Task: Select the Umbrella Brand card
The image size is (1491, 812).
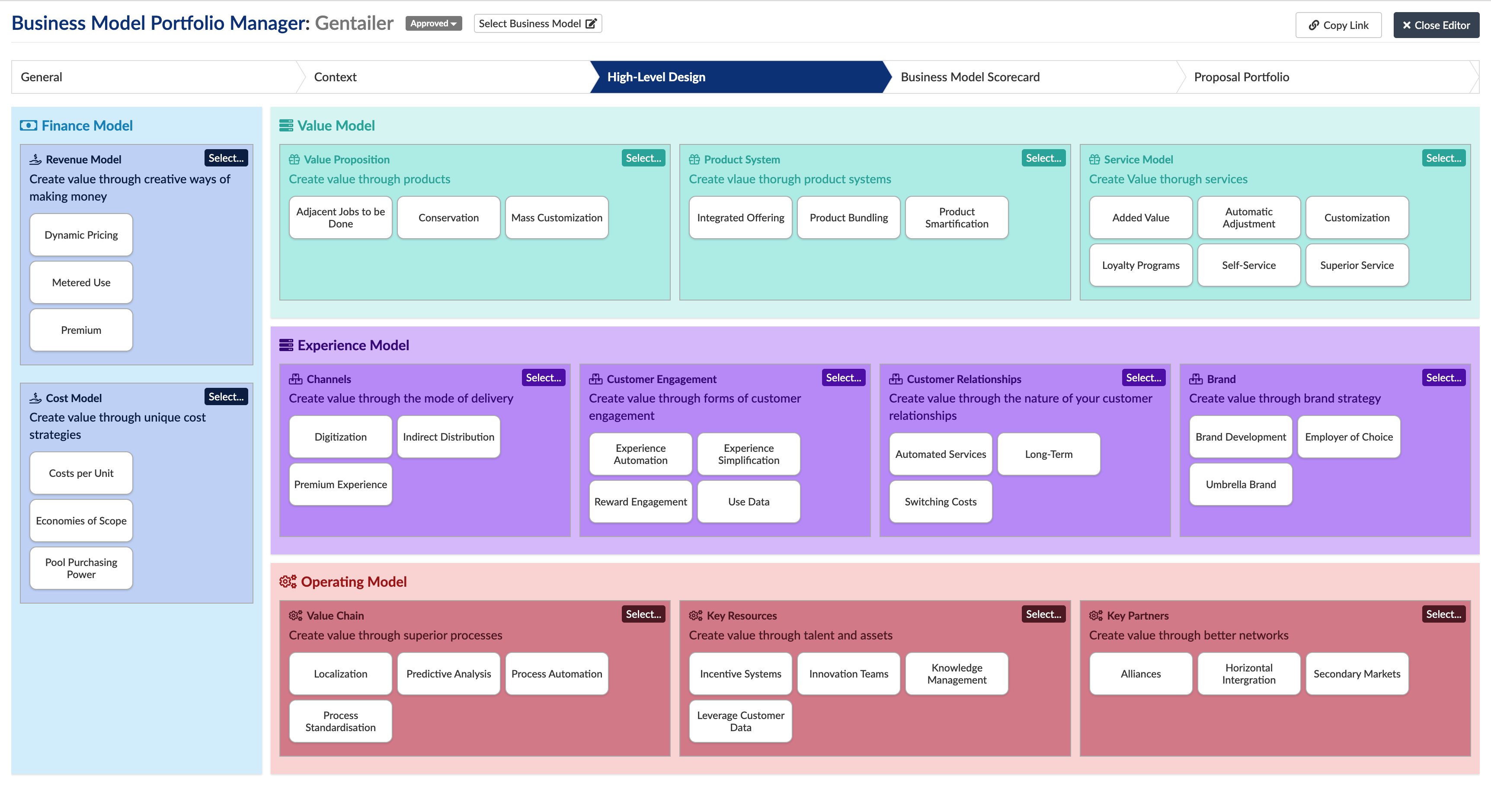Action: click(x=1241, y=484)
